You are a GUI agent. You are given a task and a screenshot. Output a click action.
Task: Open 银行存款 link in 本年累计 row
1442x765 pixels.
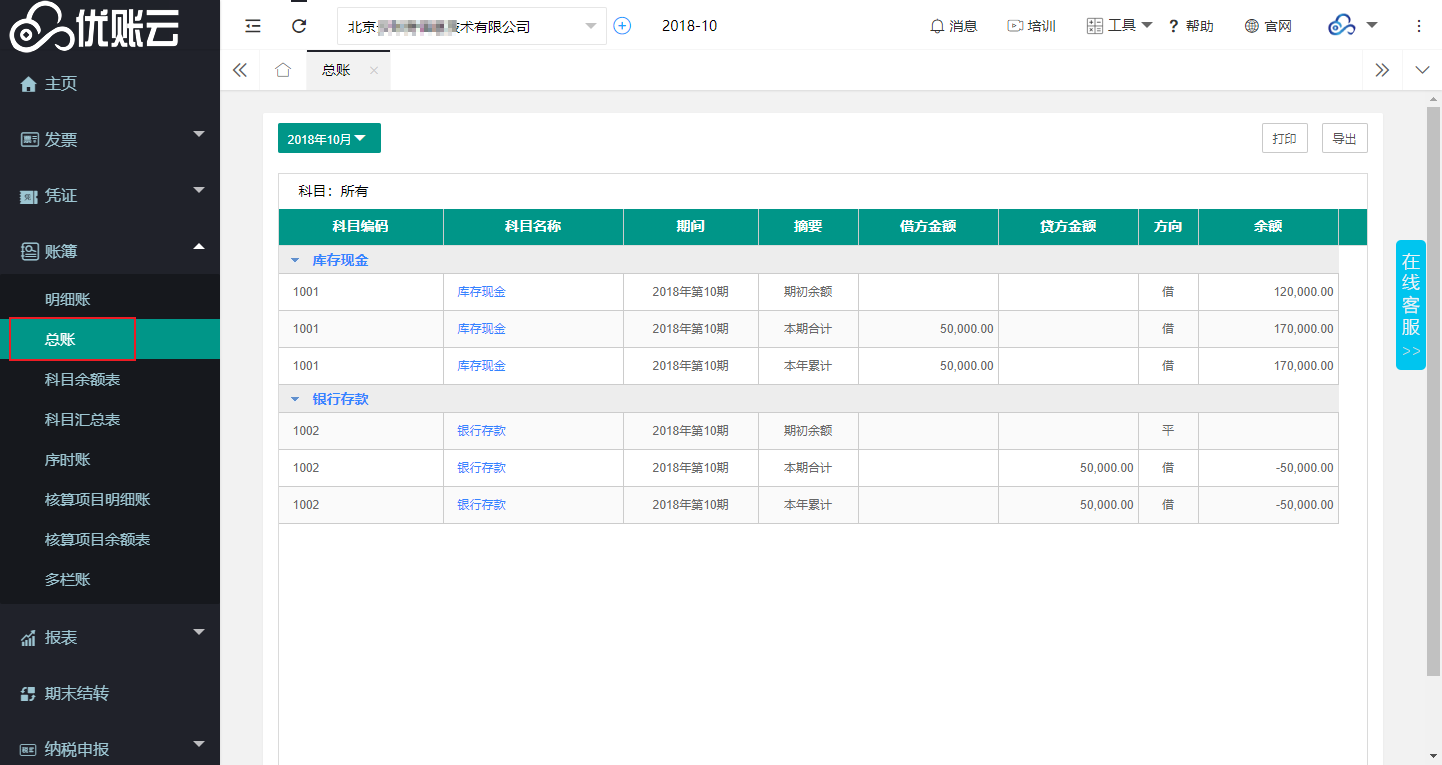point(481,505)
